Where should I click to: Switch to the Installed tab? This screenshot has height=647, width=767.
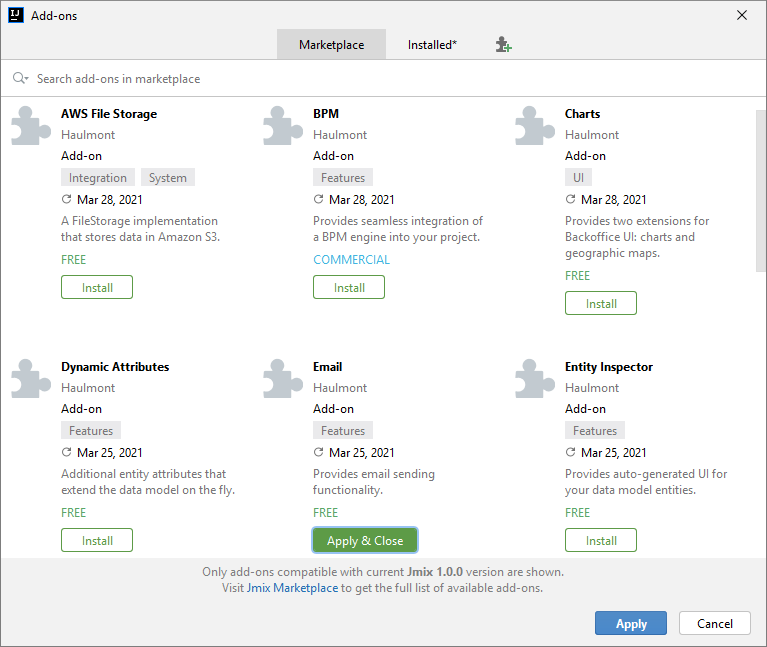(432, 45)
